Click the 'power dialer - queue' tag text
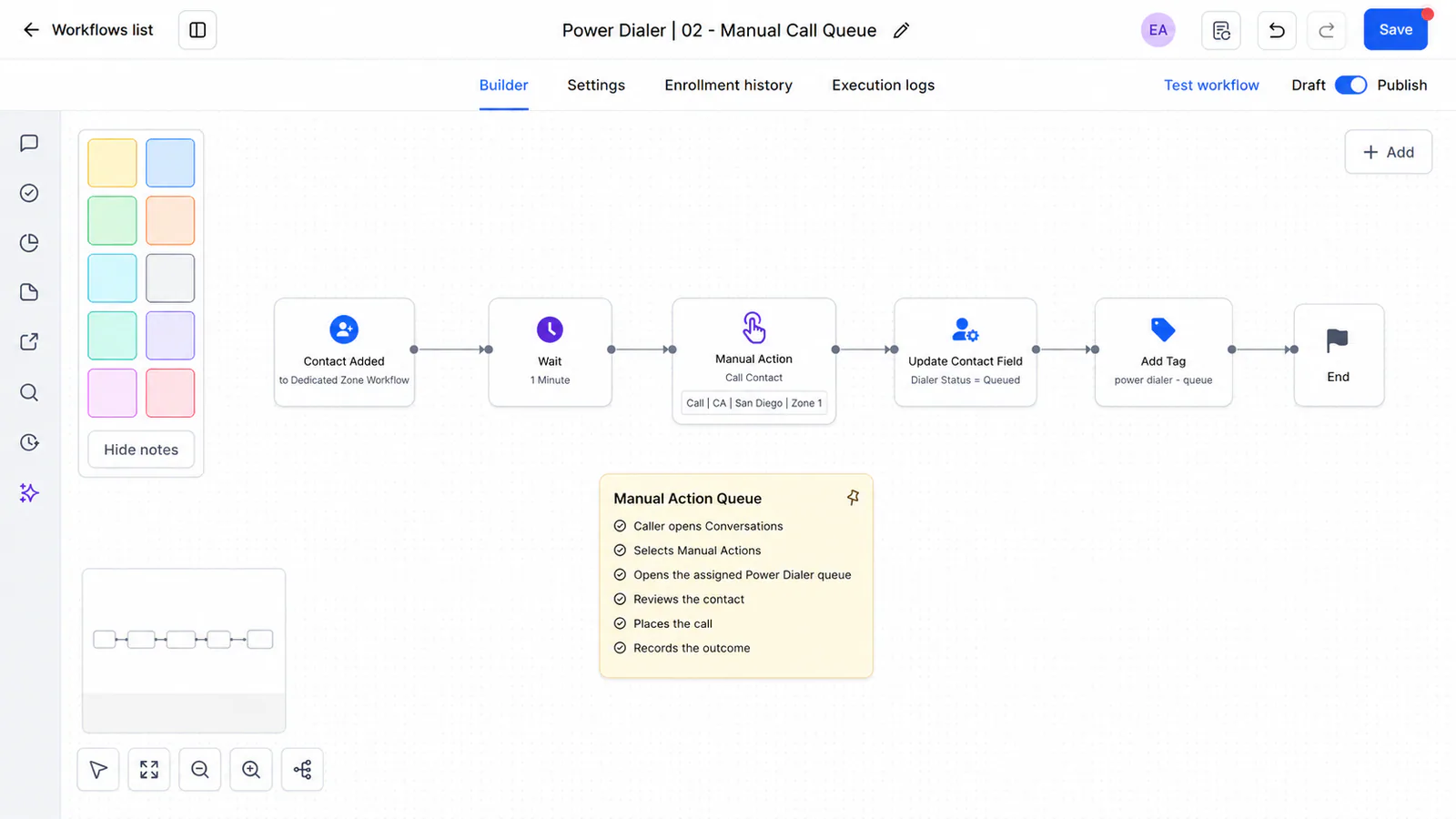1456x819 pixels. coord(1163,380)
